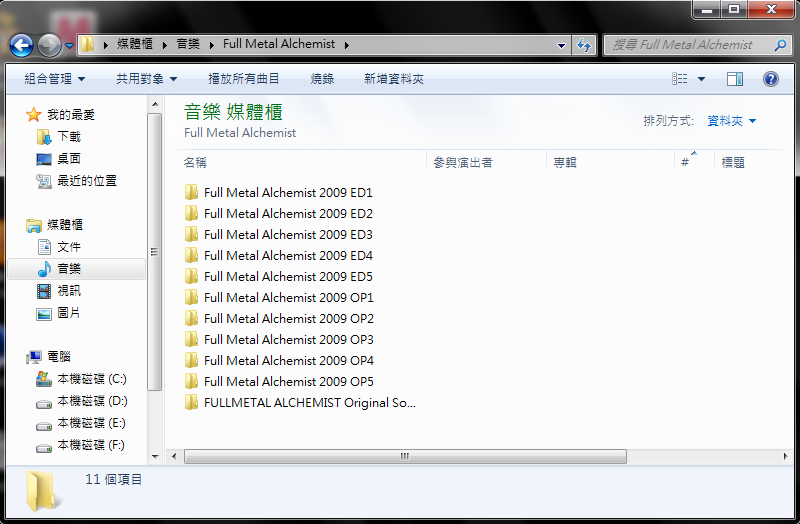800x524 pixels.
Task: Click the grey Forward arrow button
Action: [49, 45]
